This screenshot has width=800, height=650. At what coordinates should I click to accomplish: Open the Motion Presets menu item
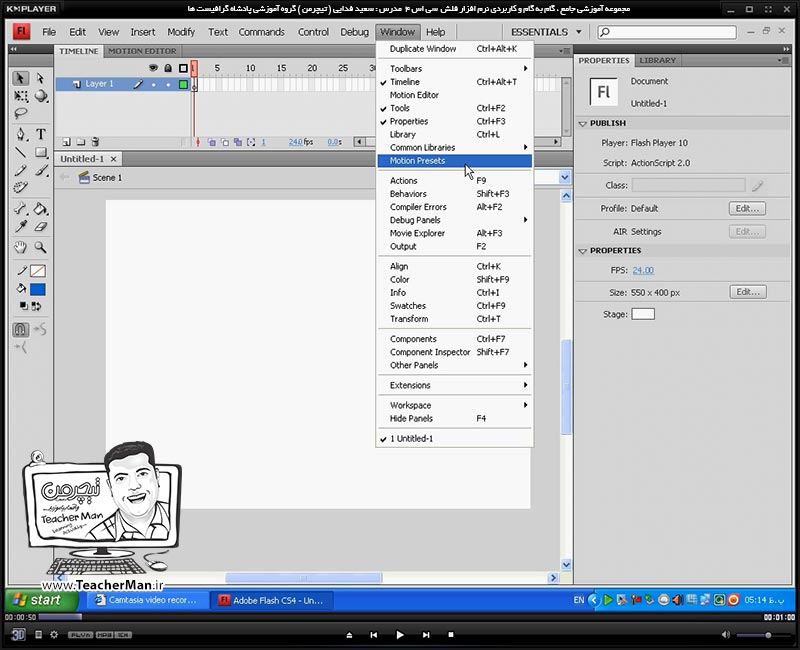tap(454, 161)
